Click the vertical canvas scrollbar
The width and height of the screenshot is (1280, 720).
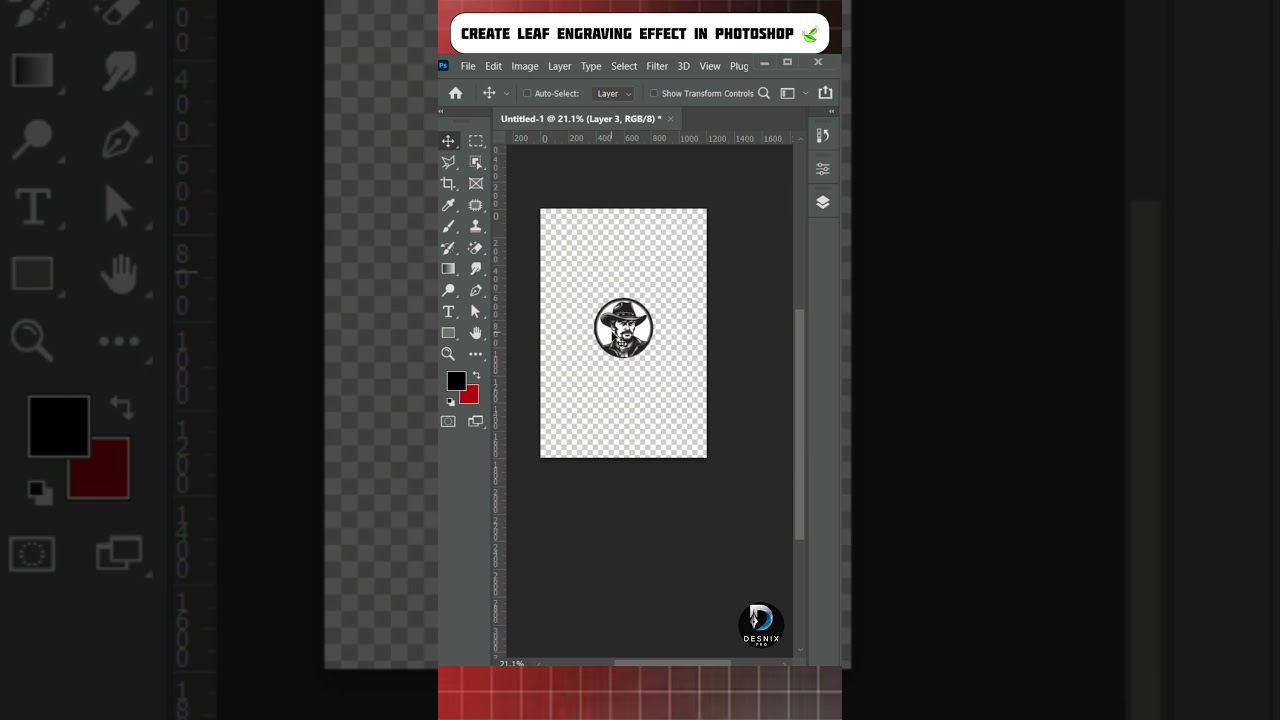799,424
